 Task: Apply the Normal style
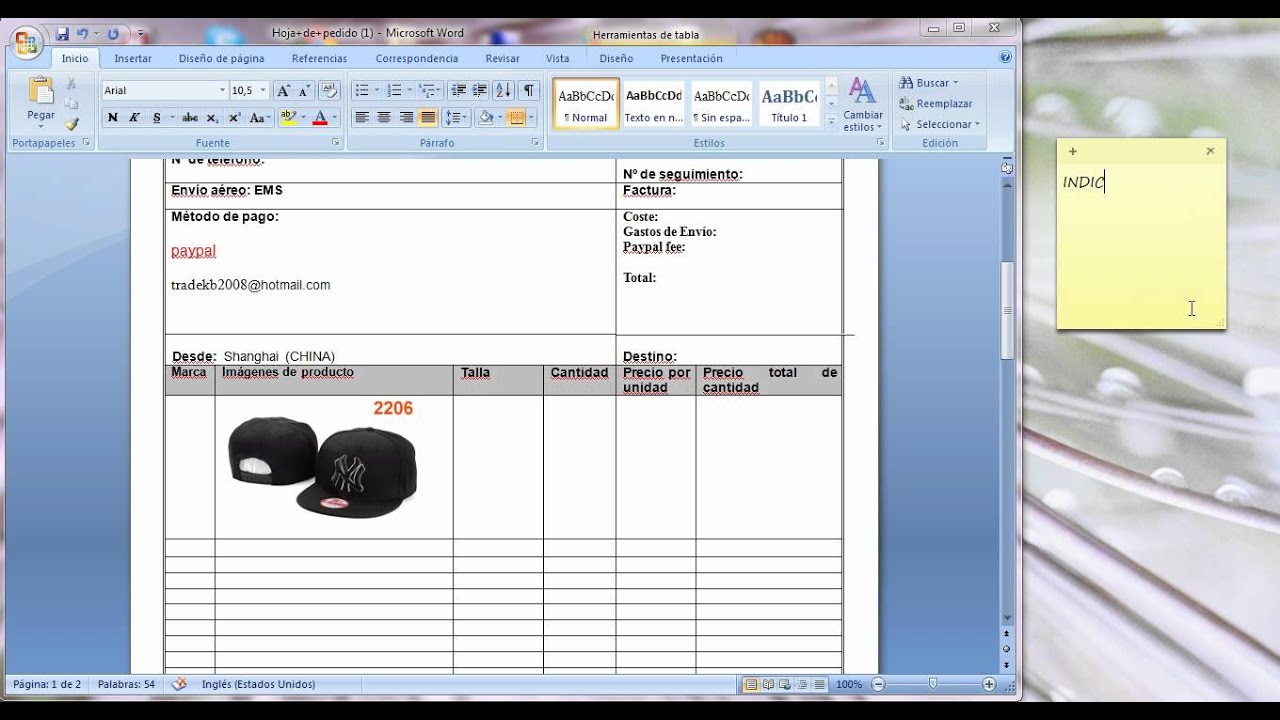coord(586,103)
